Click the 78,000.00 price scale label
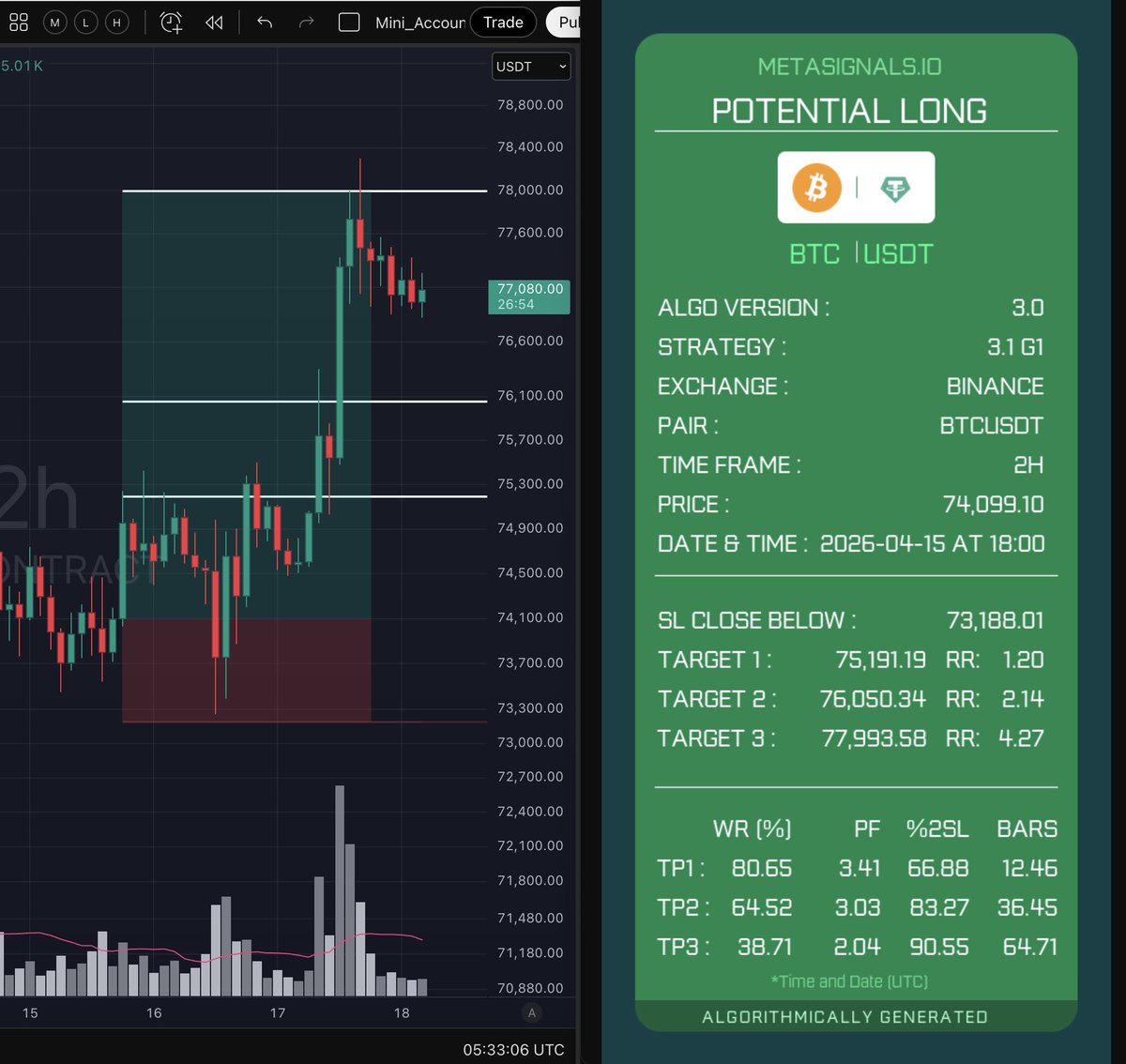 coord(530,190)
